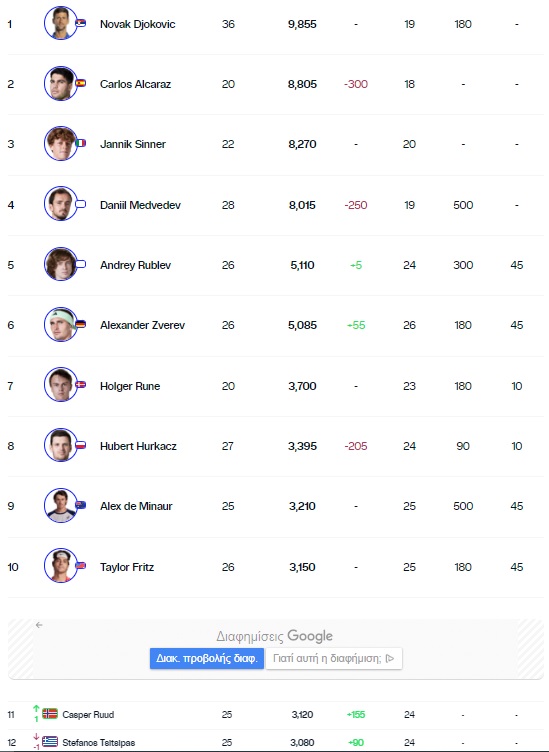Click the green up arrow beside rank 11
The width and height of the screenshot is (549, 752).
(36, 709)
